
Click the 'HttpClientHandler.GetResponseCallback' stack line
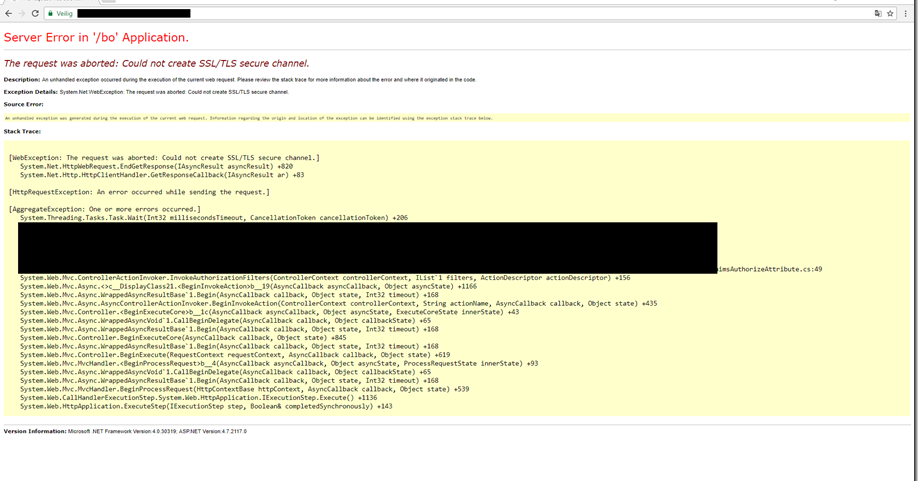coord(162,175)
